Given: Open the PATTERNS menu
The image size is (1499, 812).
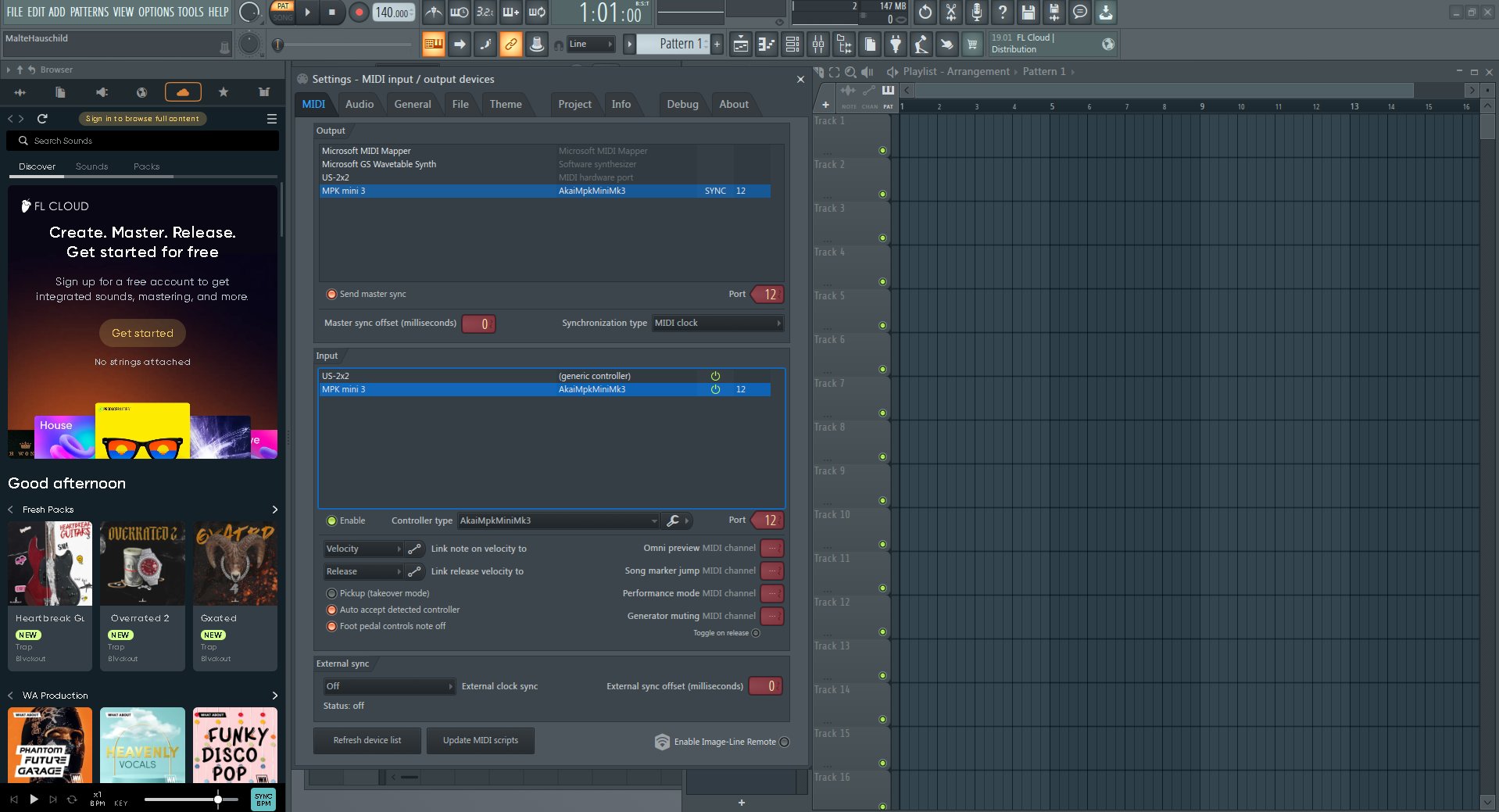Looking at the screenshot, I should click(89, 12).
